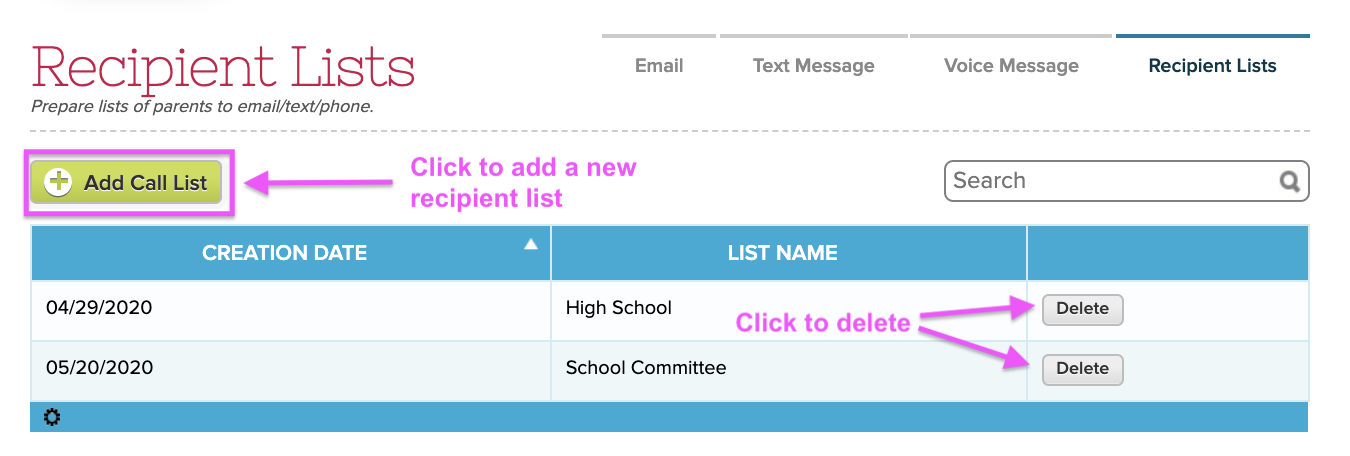The width and height of the screenshot is (1350, 456).
Task: Open the gear settings icon below table
Action: (52, 417)
